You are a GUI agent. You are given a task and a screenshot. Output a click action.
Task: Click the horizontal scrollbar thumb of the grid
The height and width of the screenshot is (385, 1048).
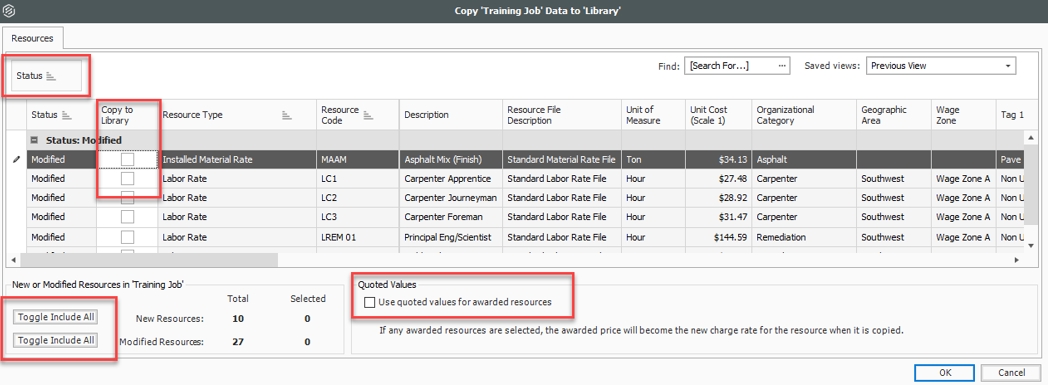pyautogui.click(x=148, y=259)
